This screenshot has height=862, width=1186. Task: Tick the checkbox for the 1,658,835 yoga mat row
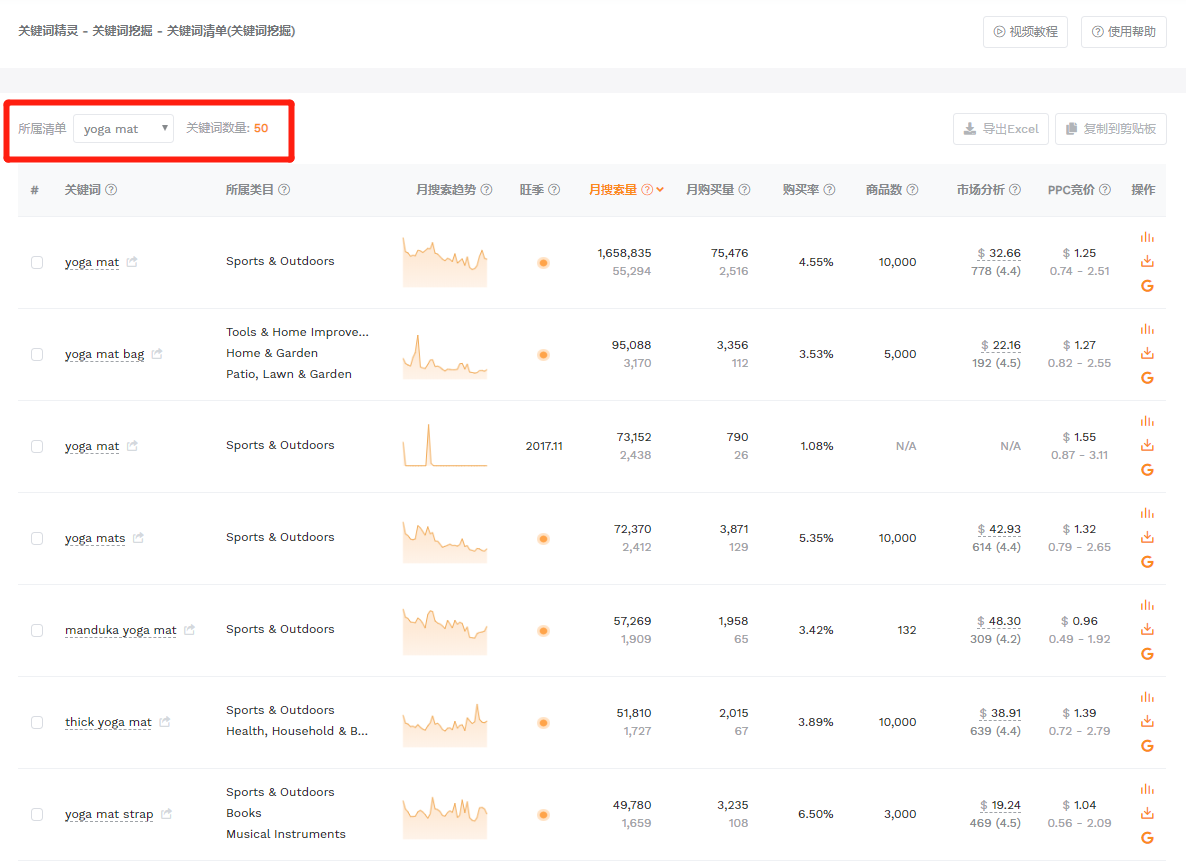(x=37, y=262)
